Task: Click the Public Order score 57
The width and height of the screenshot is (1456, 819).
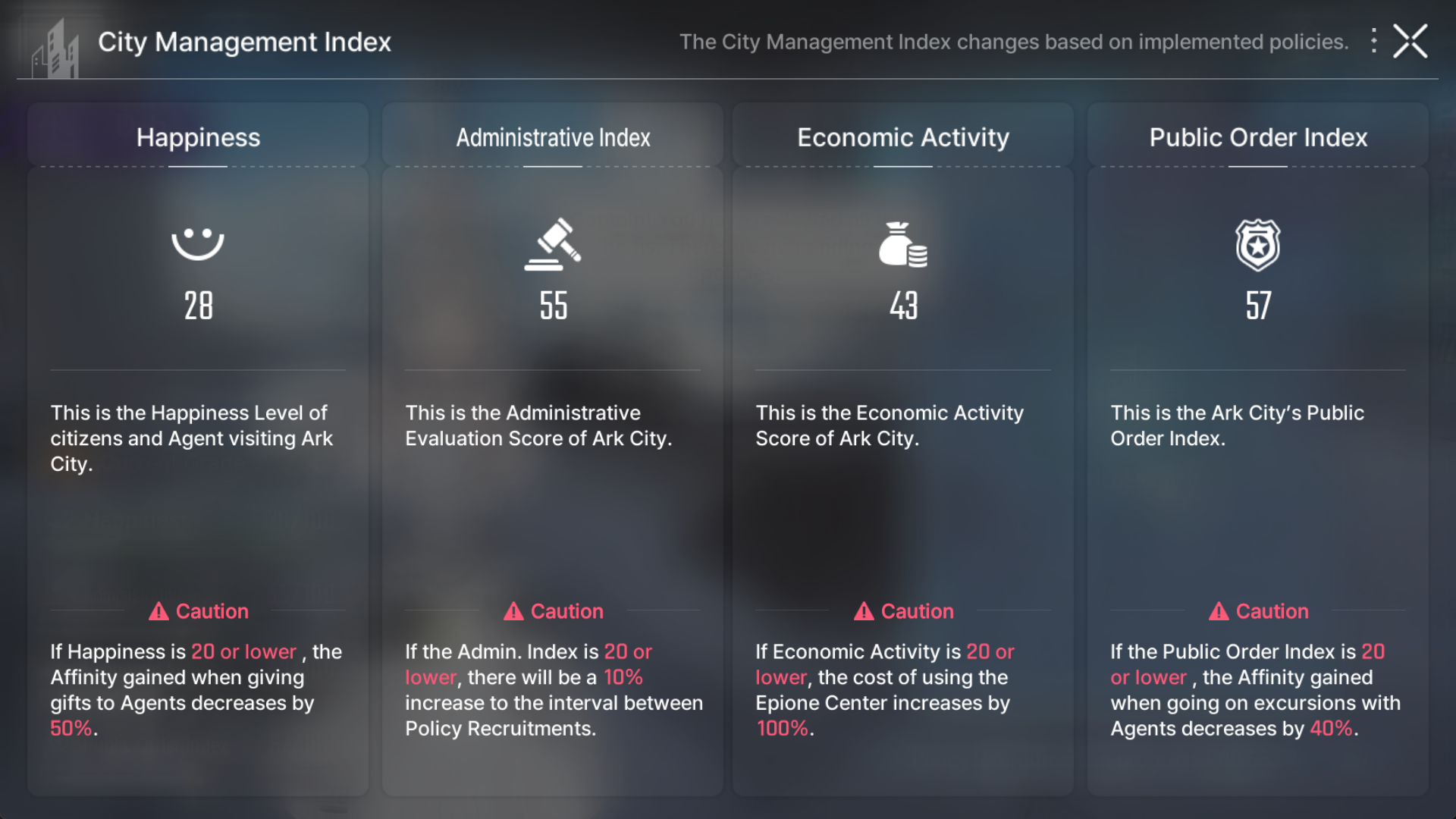Action: pyautogui.click(x=1257, y=306)
